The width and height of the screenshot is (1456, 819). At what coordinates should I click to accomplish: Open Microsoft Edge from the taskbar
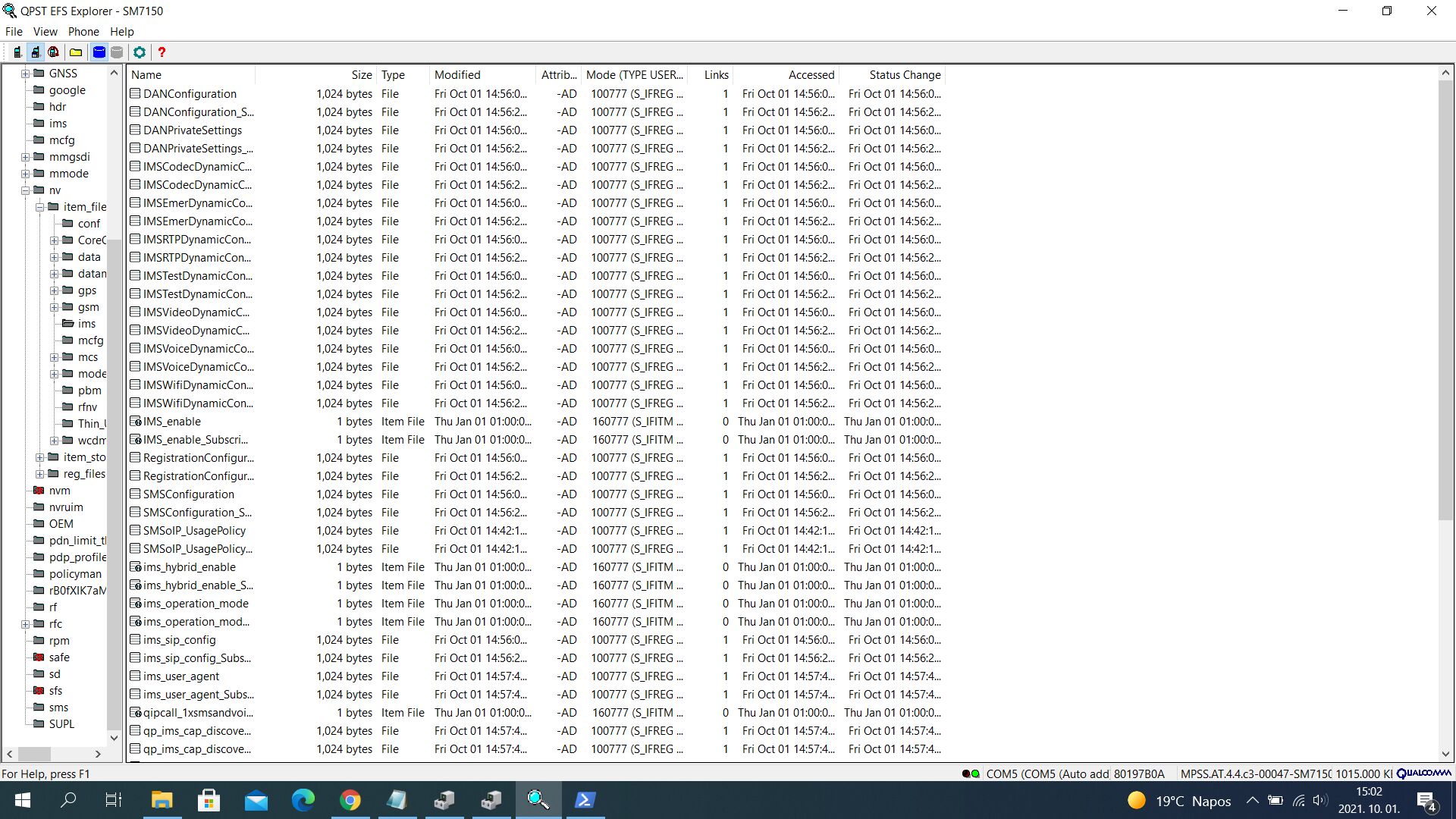tap(303, 800)
